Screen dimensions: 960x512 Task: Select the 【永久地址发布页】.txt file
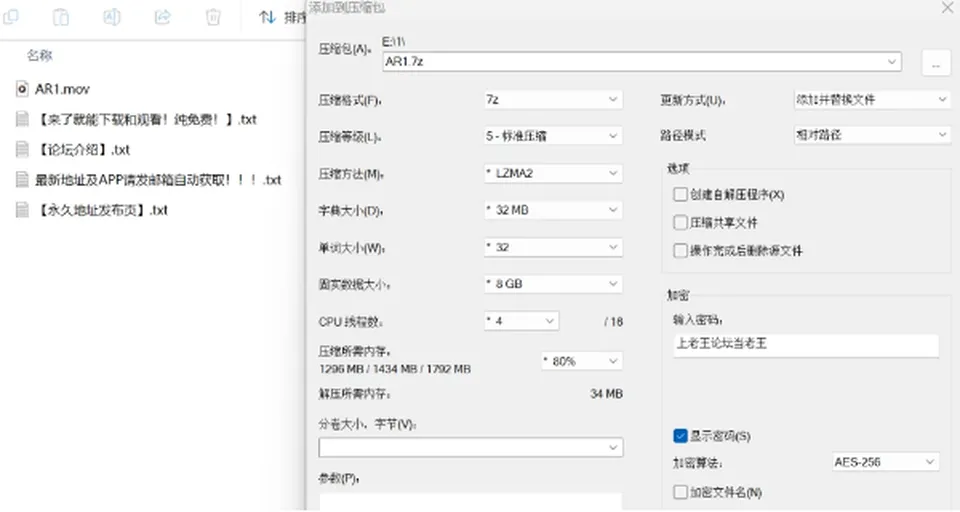pyautogui.click(x=102, y=210)
